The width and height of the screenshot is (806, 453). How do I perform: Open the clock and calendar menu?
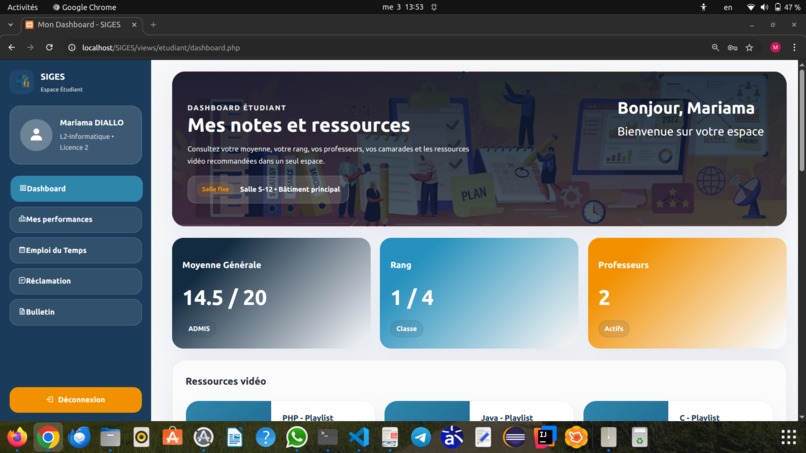click(x=403, y=7)
